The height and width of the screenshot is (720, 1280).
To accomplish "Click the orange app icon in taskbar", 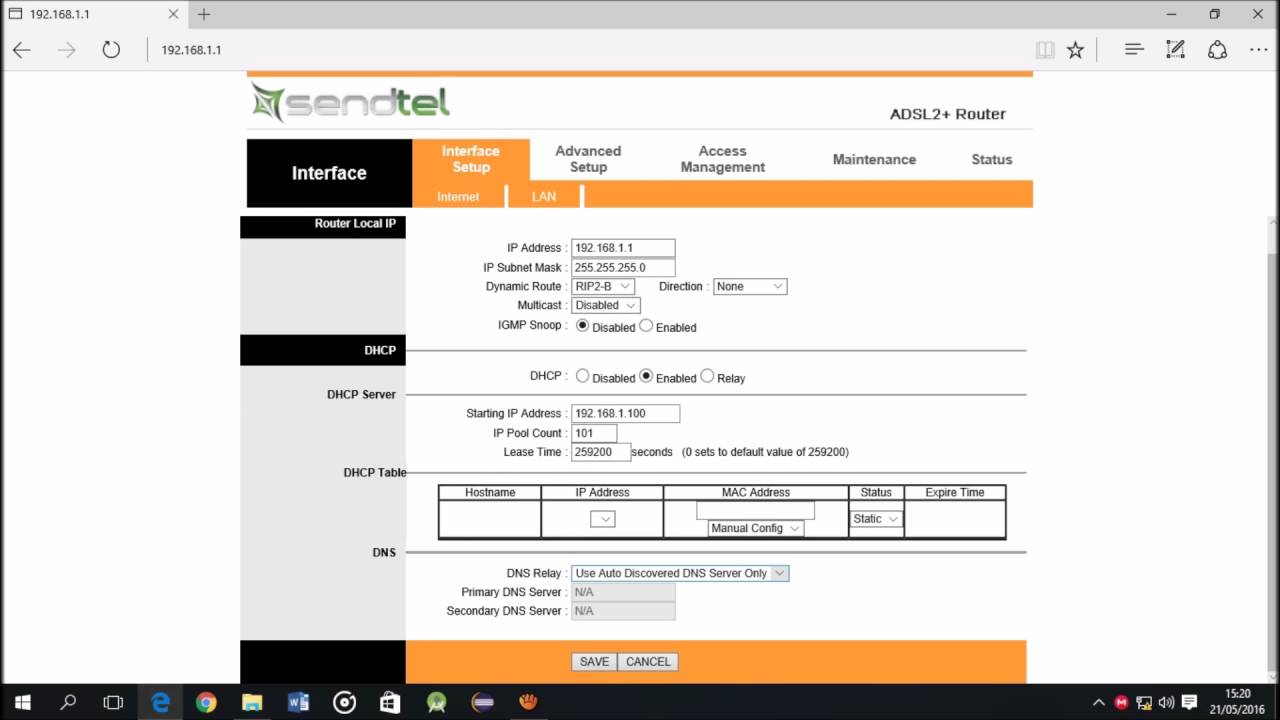I will point(528,702).
